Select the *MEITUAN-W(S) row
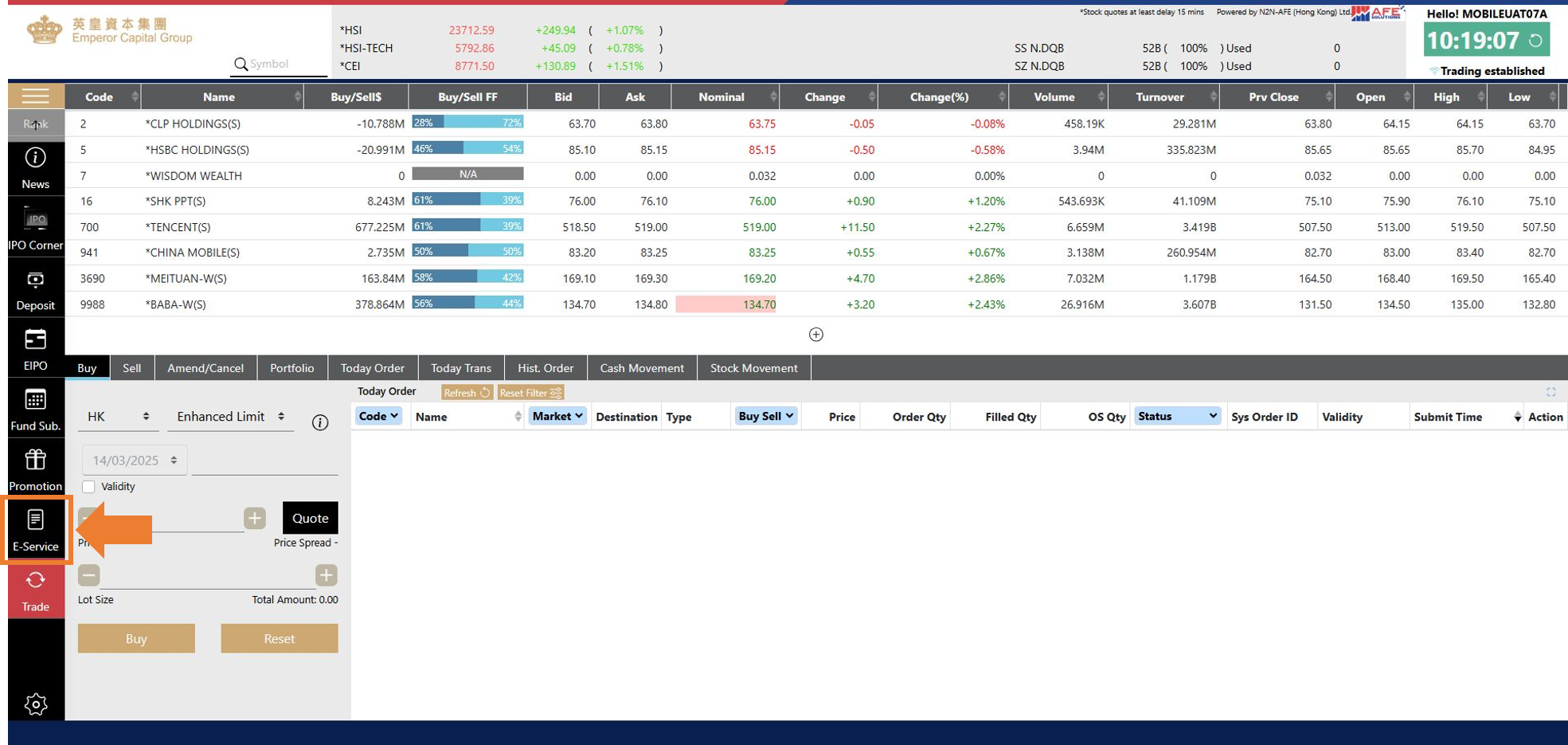The image size is (1568, 745). pos(816,279)
